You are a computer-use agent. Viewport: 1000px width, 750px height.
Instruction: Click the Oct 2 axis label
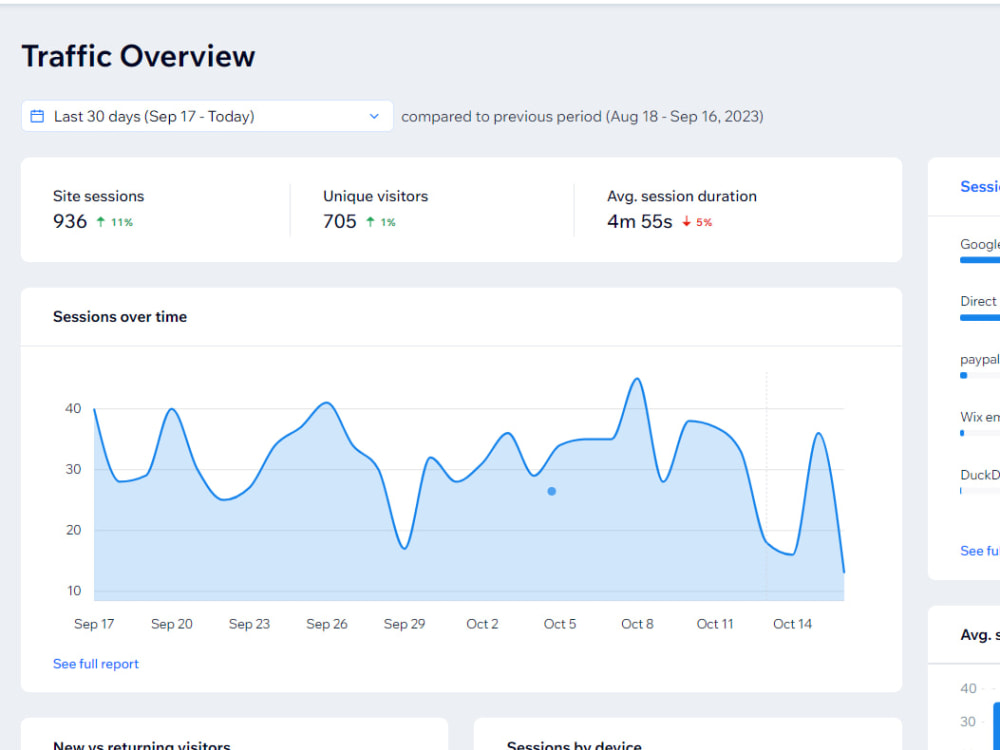click(482, 624)
